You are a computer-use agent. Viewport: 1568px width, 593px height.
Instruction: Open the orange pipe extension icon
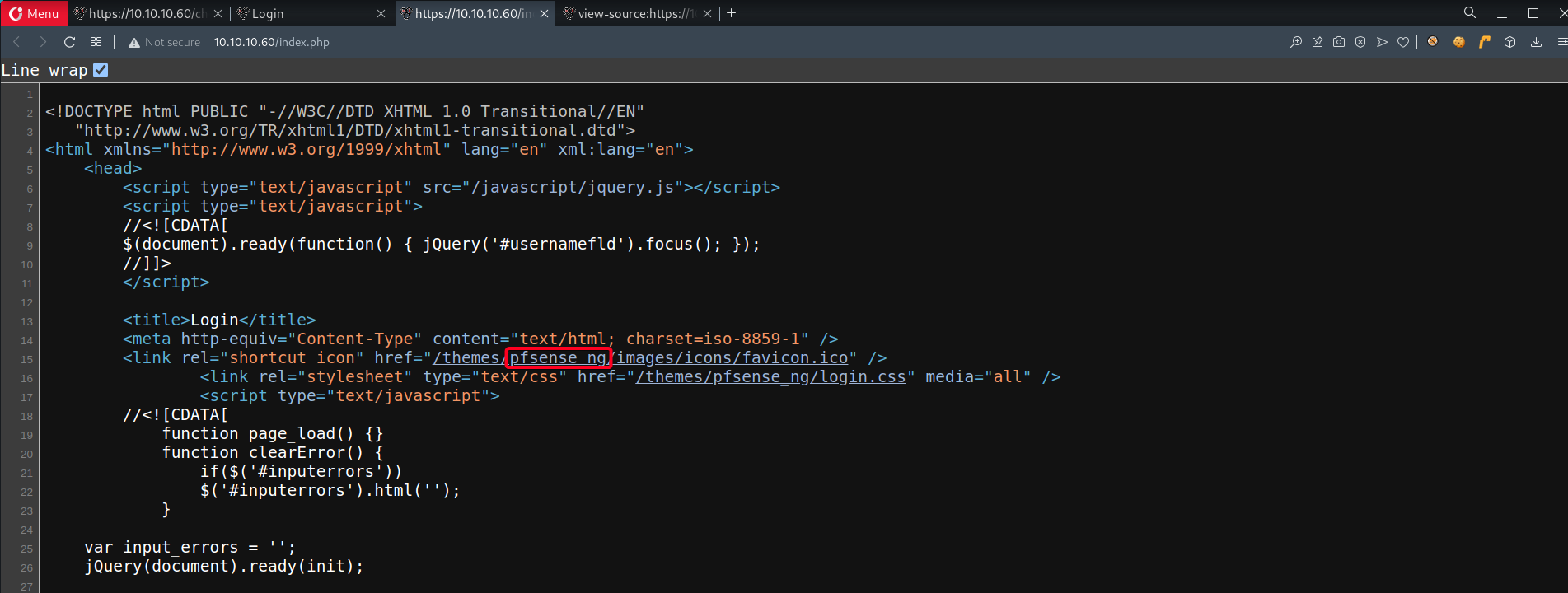pos(1484,42)
